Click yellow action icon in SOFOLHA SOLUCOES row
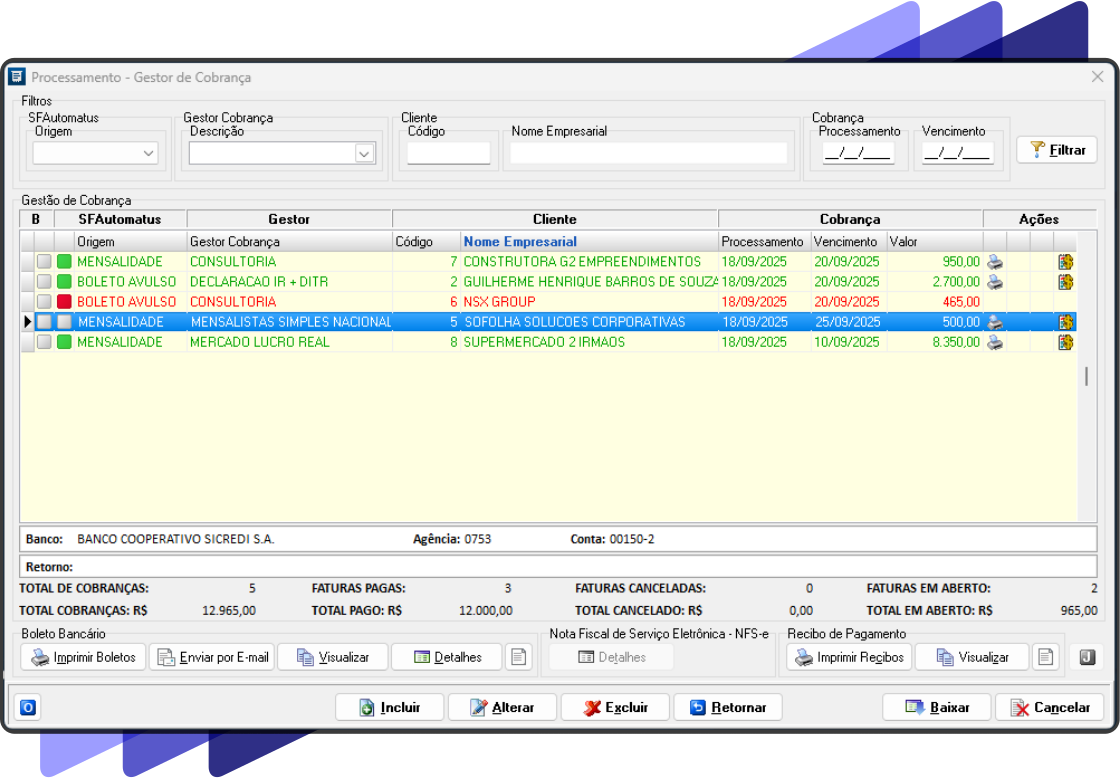This screenshot has width=1120, height=779. (x=1066, y=322)
